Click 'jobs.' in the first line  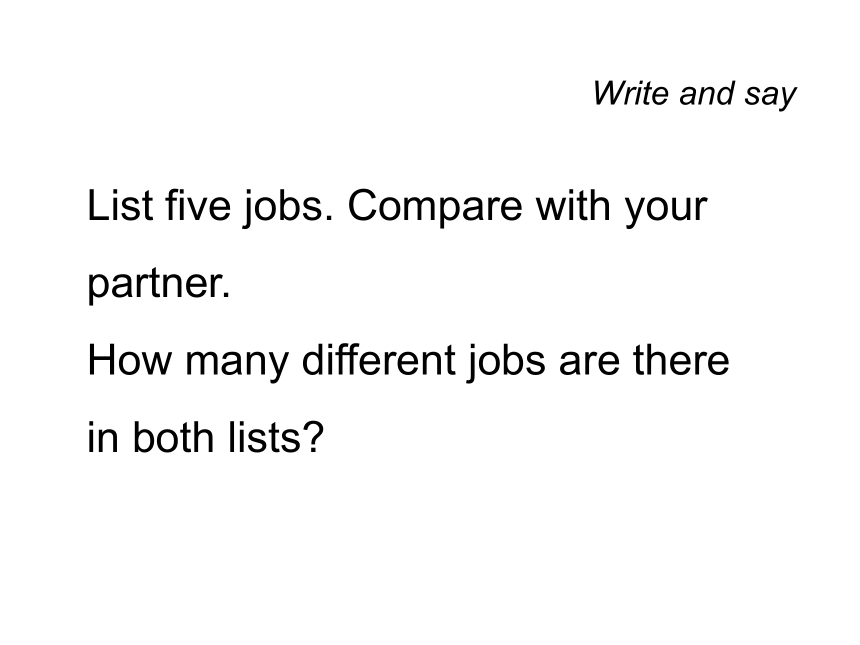pos(288,208)
